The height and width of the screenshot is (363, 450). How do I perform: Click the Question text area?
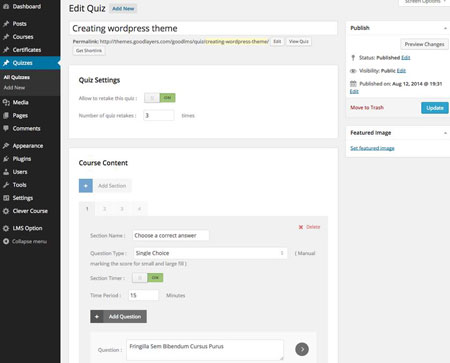tap(205, 350)
